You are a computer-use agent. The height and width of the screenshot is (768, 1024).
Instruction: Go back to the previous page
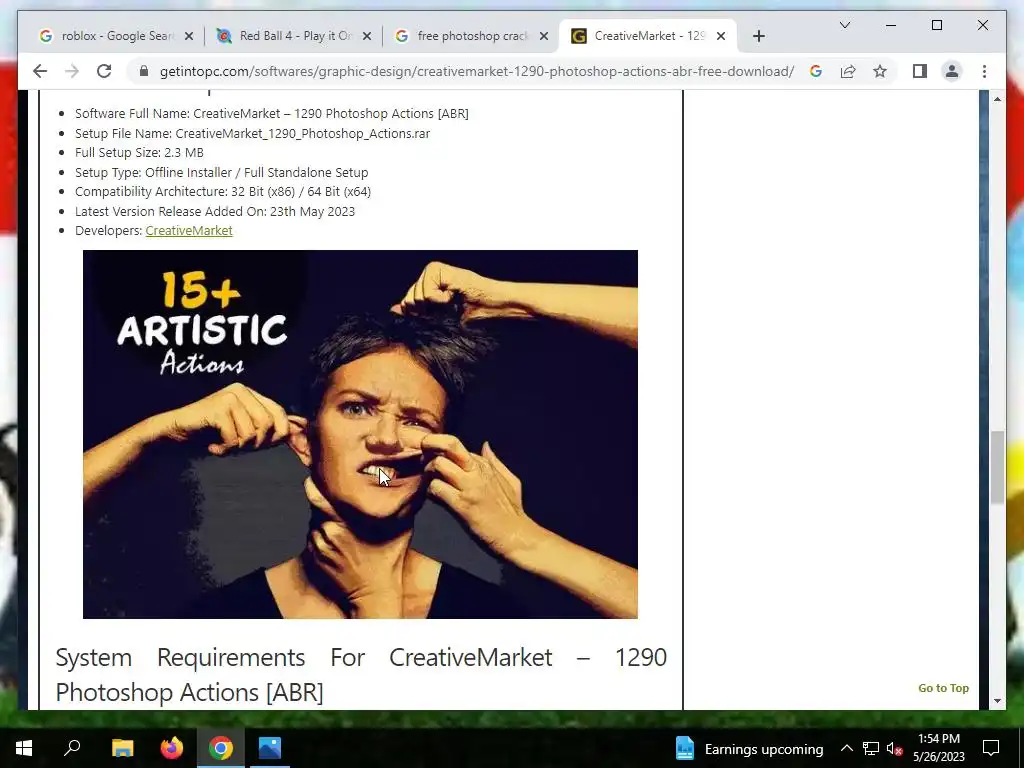(40, 71)
